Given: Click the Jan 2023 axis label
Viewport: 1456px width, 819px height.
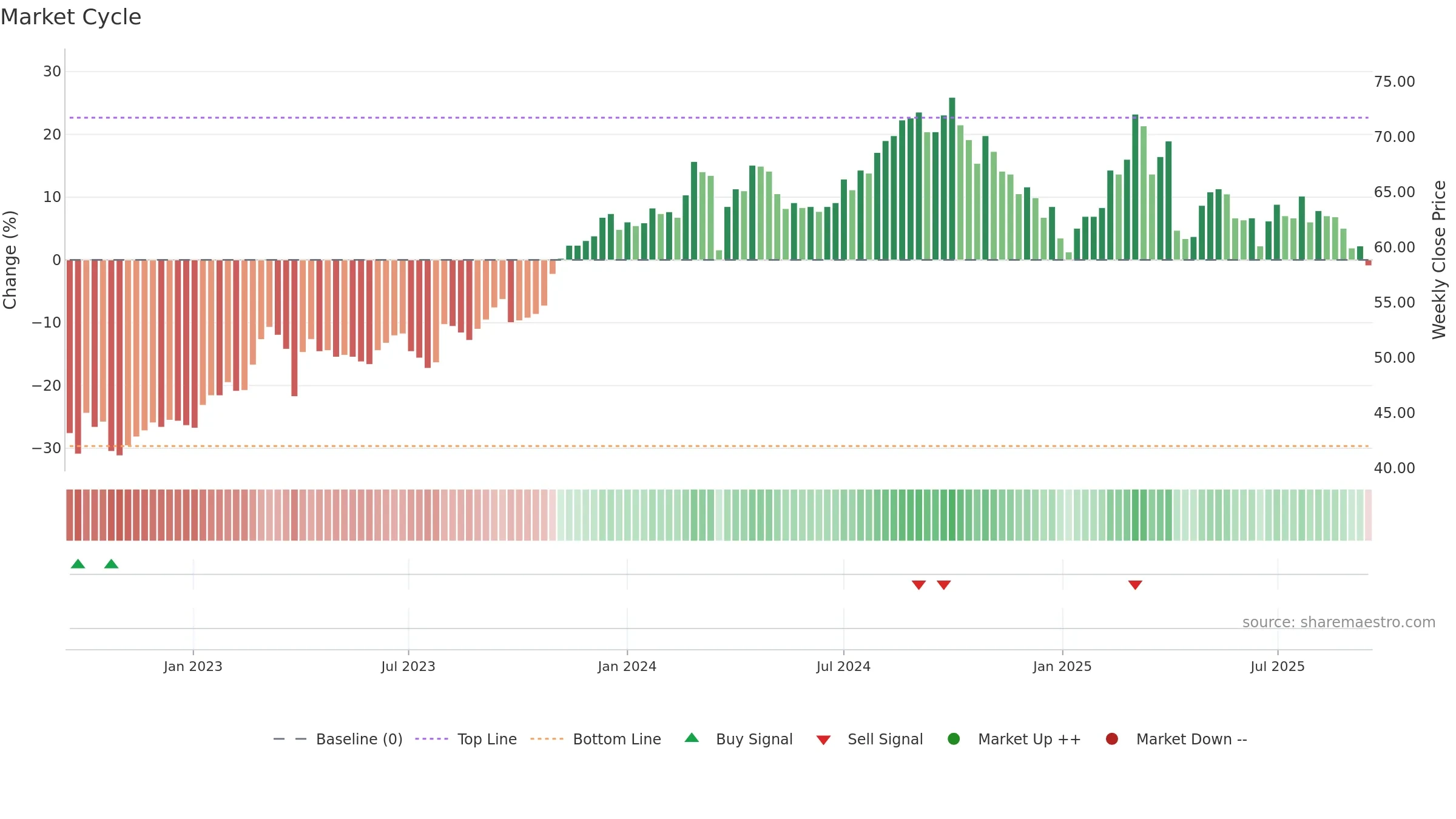Looking at the screenshot, I should (193, 667).
